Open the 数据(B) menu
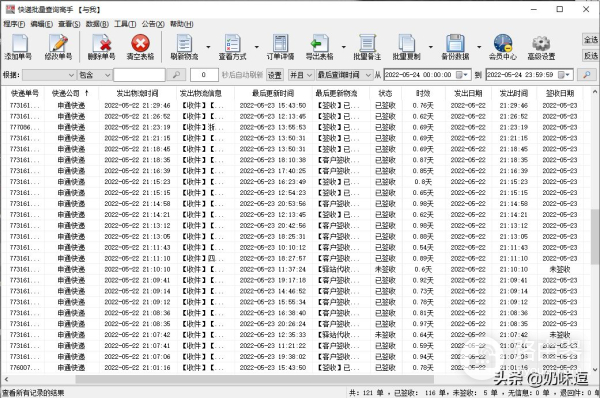This screenshot has width=600, height=398. tap(97, 24)
